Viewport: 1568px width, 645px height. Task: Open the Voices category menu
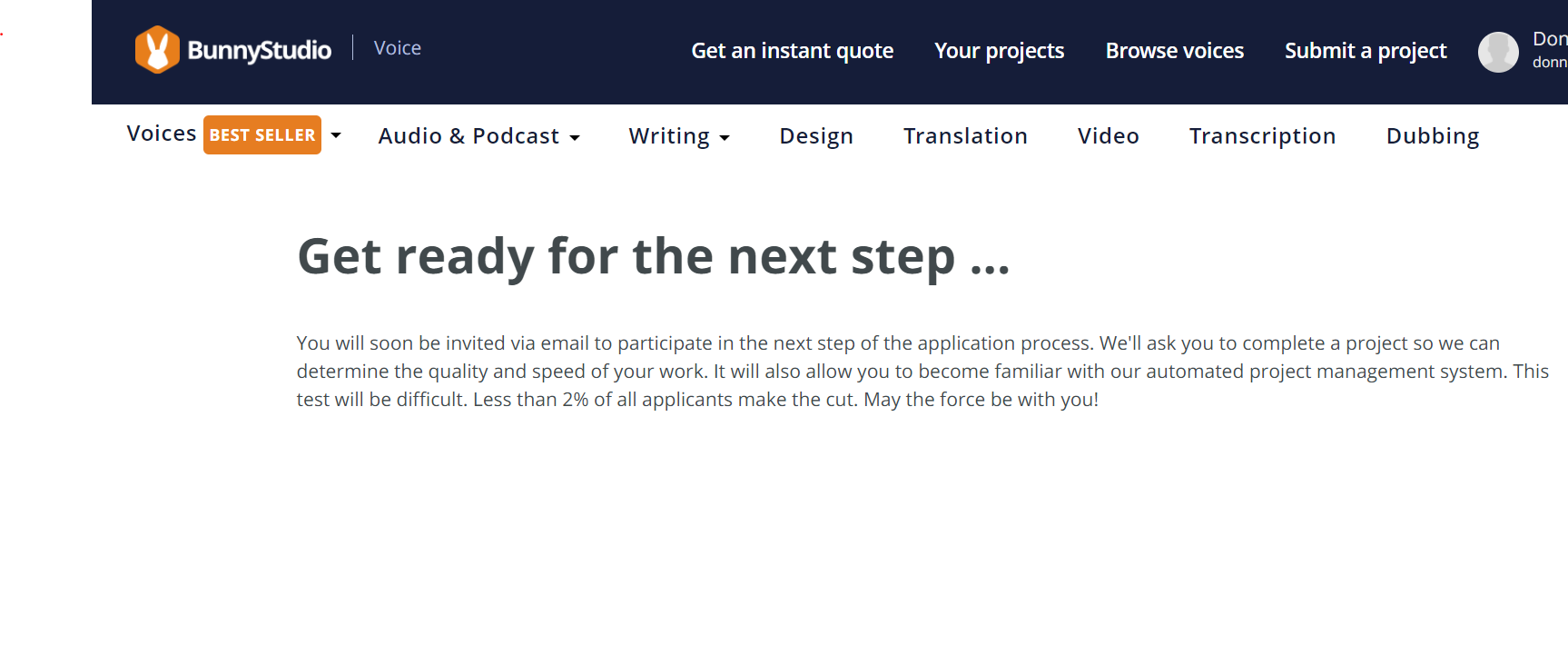[x=162, y=134]
